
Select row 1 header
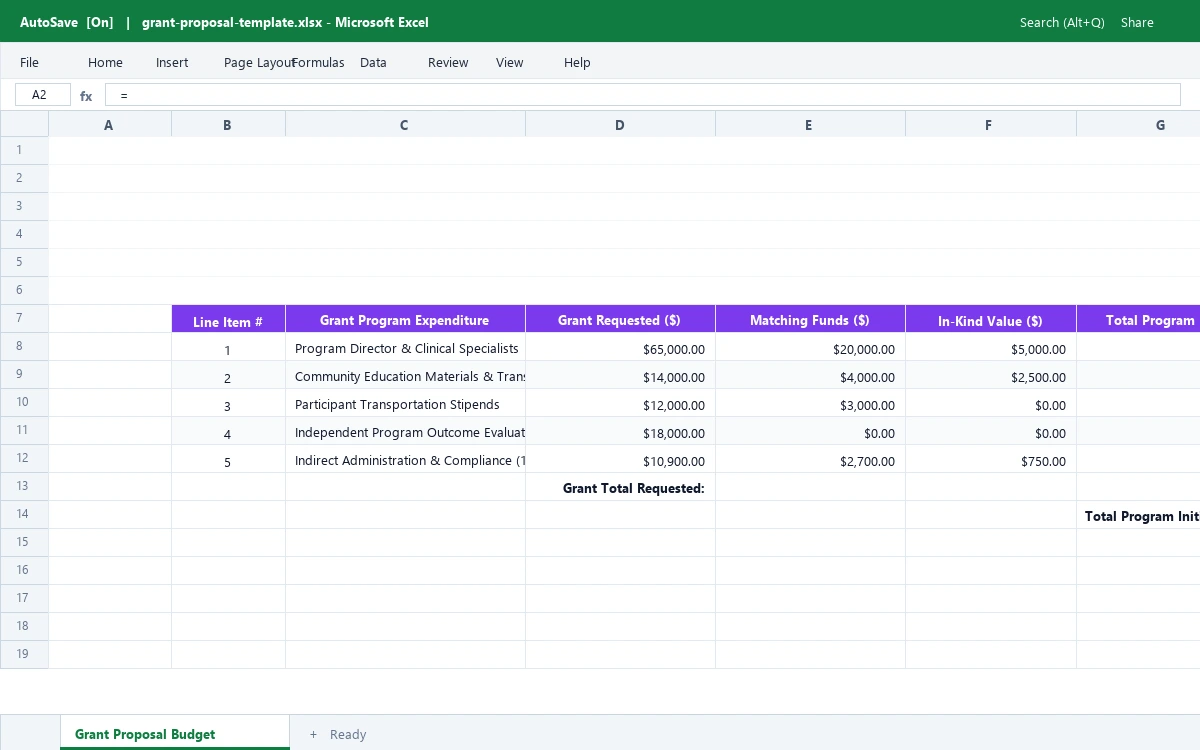pyautogui.click(x=24, y=150)
